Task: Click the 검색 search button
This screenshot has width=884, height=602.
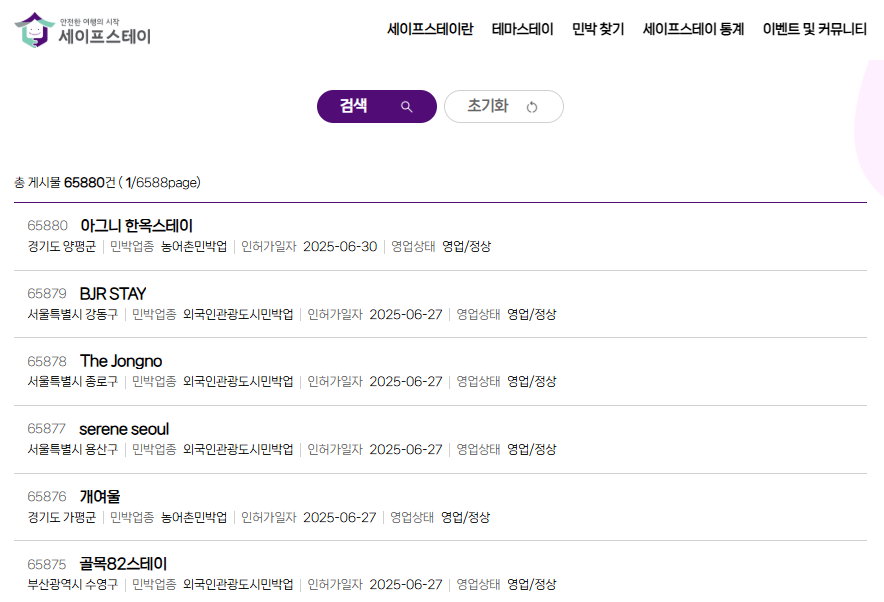Action: 377,107
